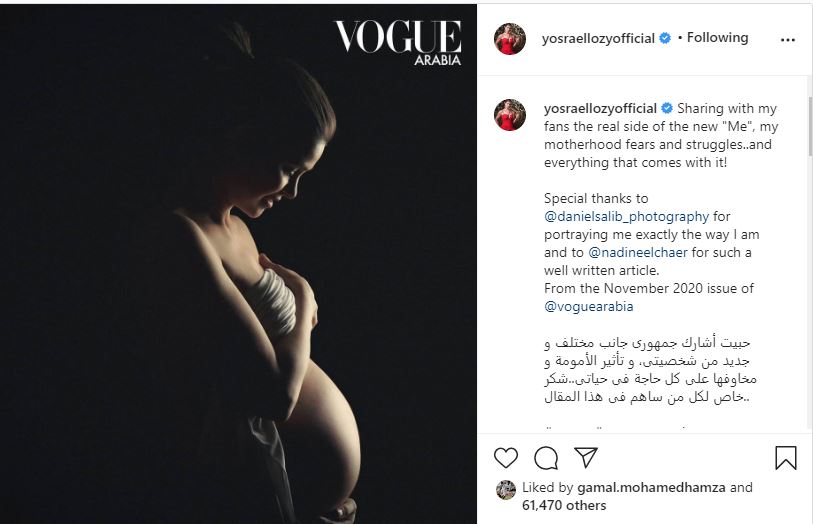Screen dimensions: 813x524
Task: Click the verified badge beside header username
Action: pyautogui.click(x=665, y=38)
